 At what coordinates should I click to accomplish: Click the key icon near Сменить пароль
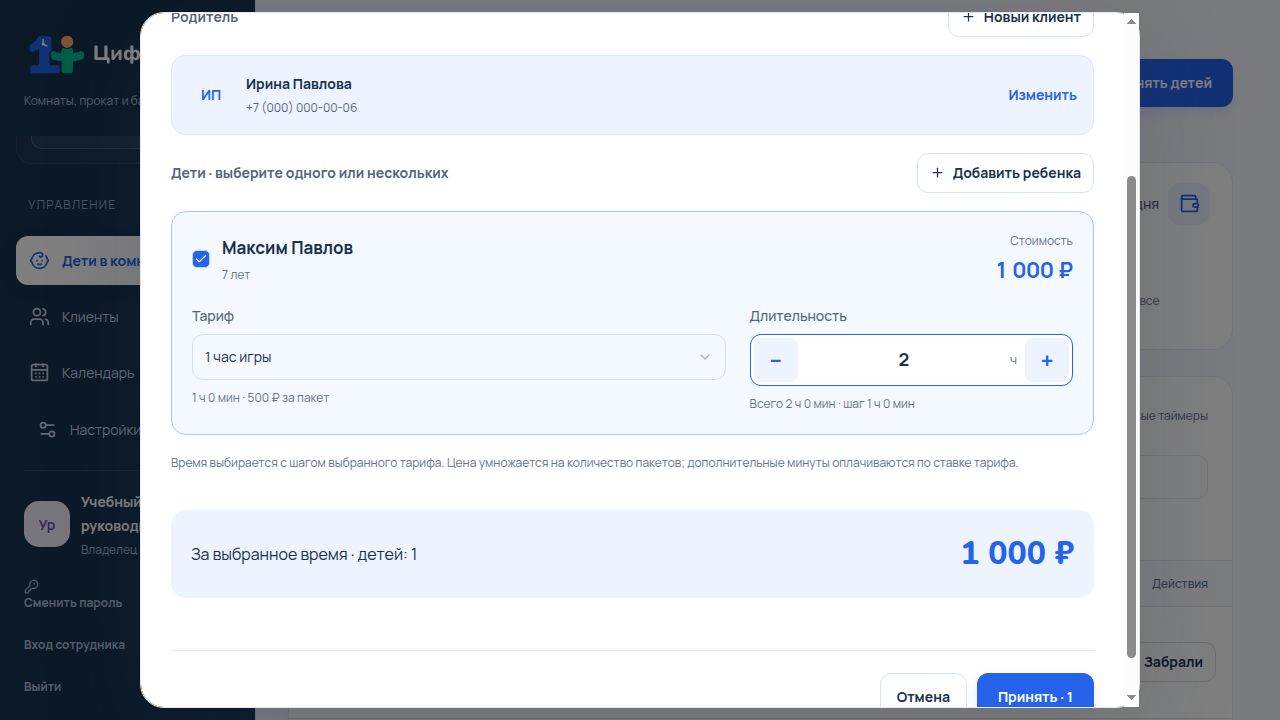tap(32, 587)
